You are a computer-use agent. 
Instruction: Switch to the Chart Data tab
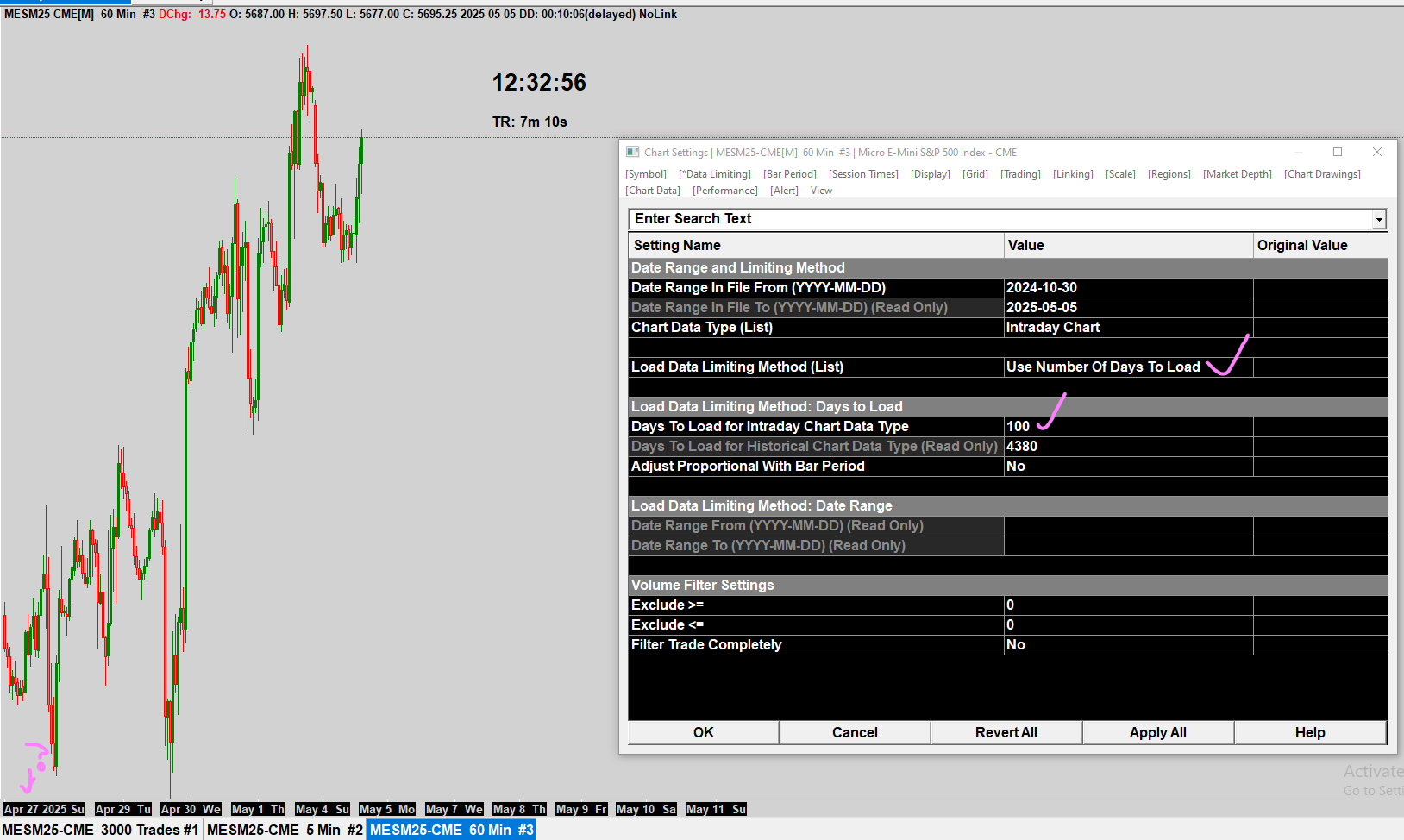[x=653, y=191]
